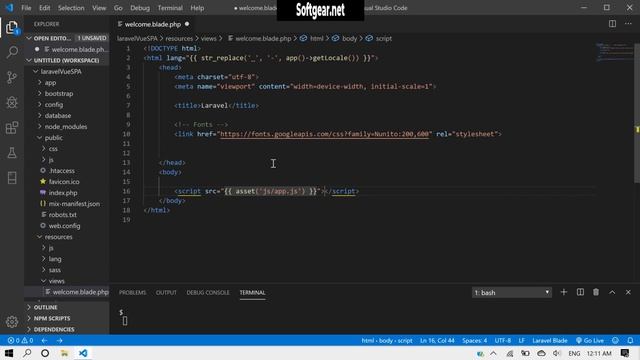The height and width of the screenshot is (360, 640).
Task: Switch to the Debug Console tab
Action: point(208,292)
